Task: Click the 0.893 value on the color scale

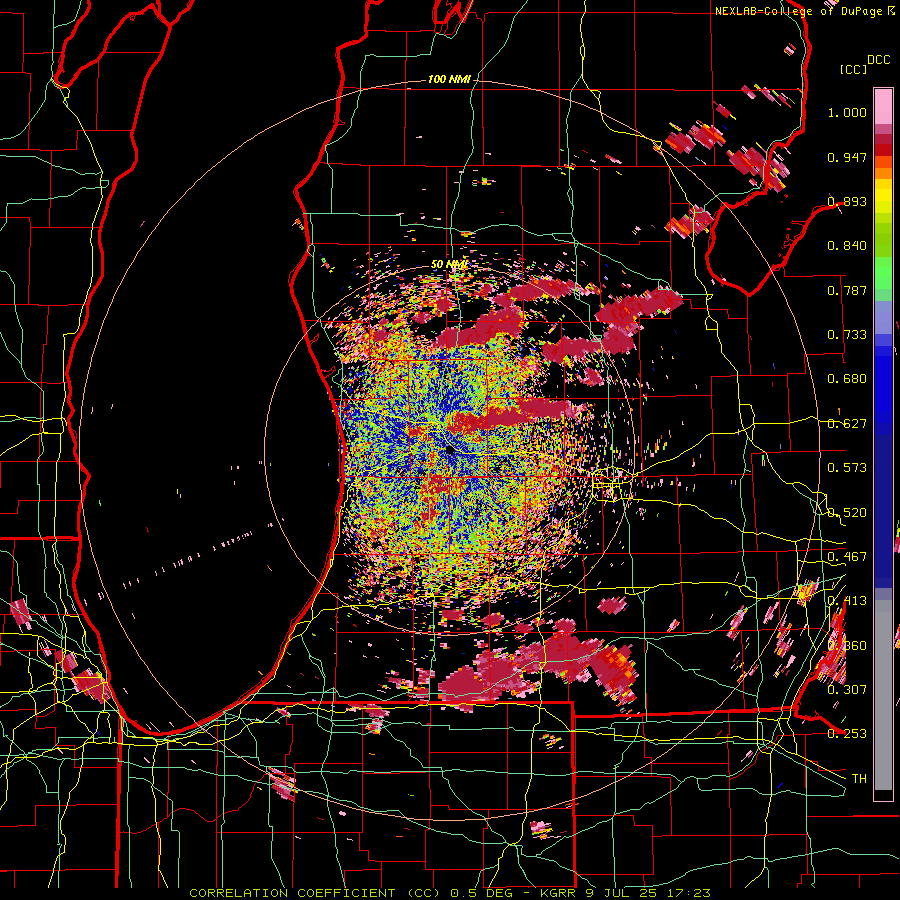Action: [847, 201]
